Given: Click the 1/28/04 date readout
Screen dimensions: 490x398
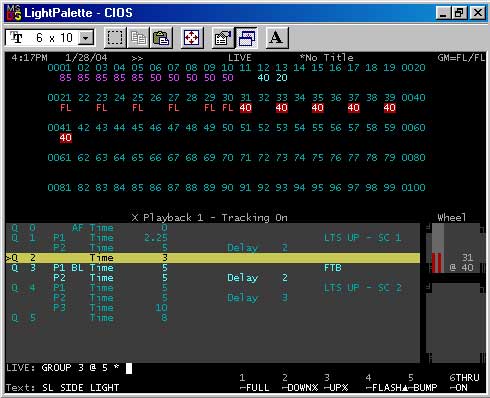Looking at the screenshot, I should click(86, 58).
